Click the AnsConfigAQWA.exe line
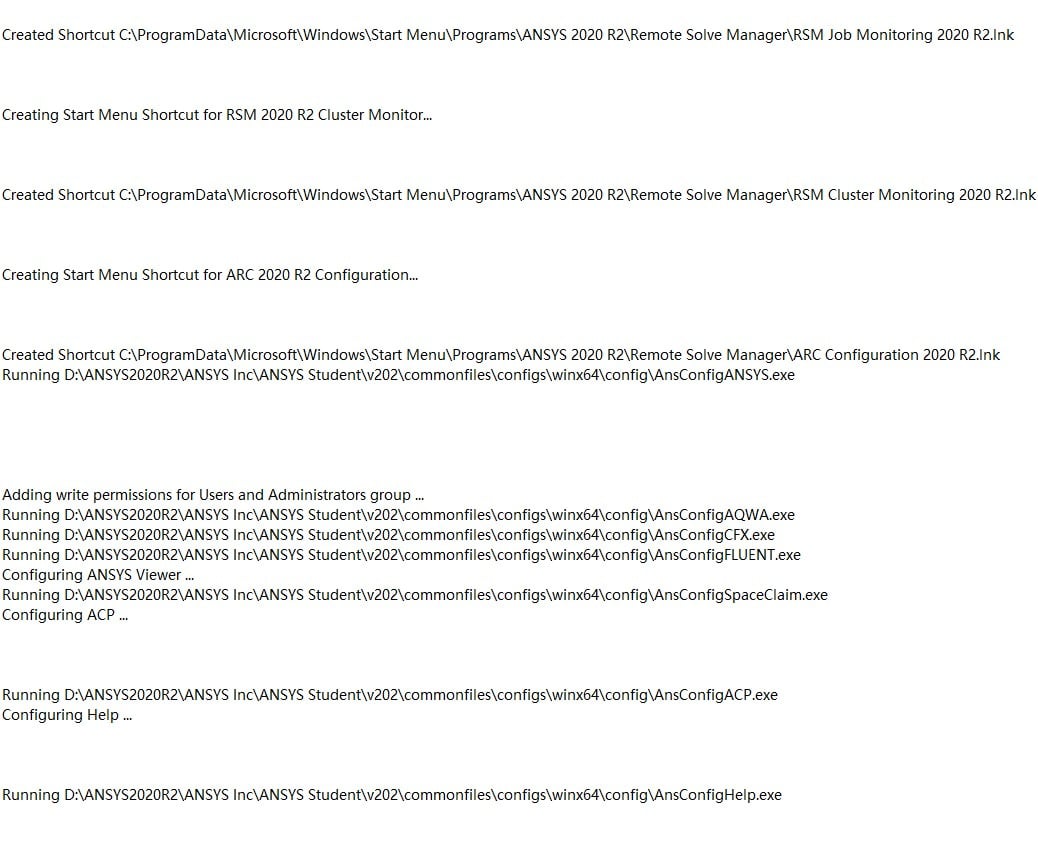1038x847 pixels. click(398, 515)
